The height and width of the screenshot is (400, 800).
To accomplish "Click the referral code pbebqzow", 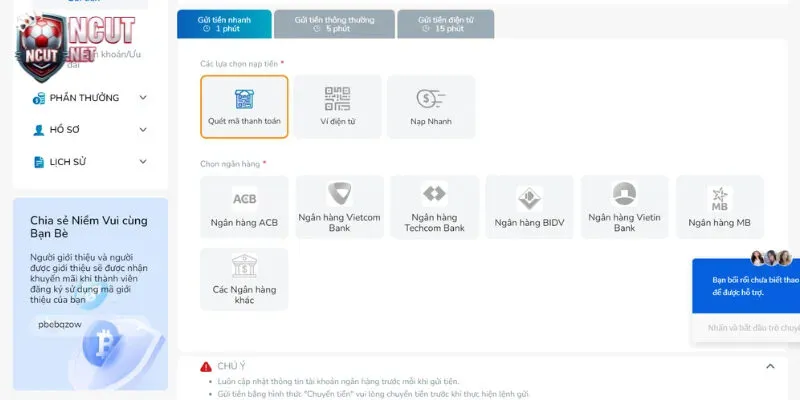I will [60, 324].
